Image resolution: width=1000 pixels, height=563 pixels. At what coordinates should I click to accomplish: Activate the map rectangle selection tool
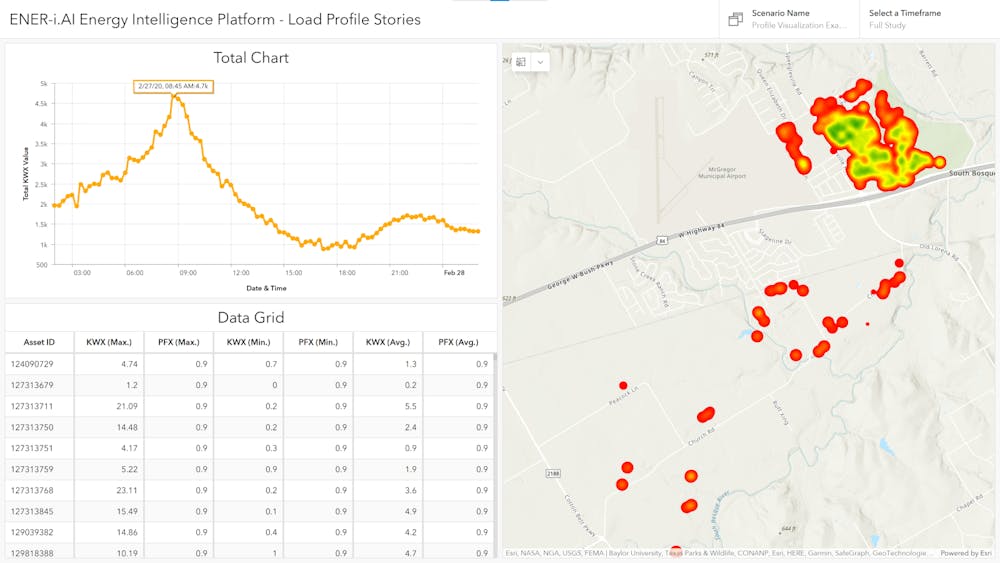pos(521,62)
